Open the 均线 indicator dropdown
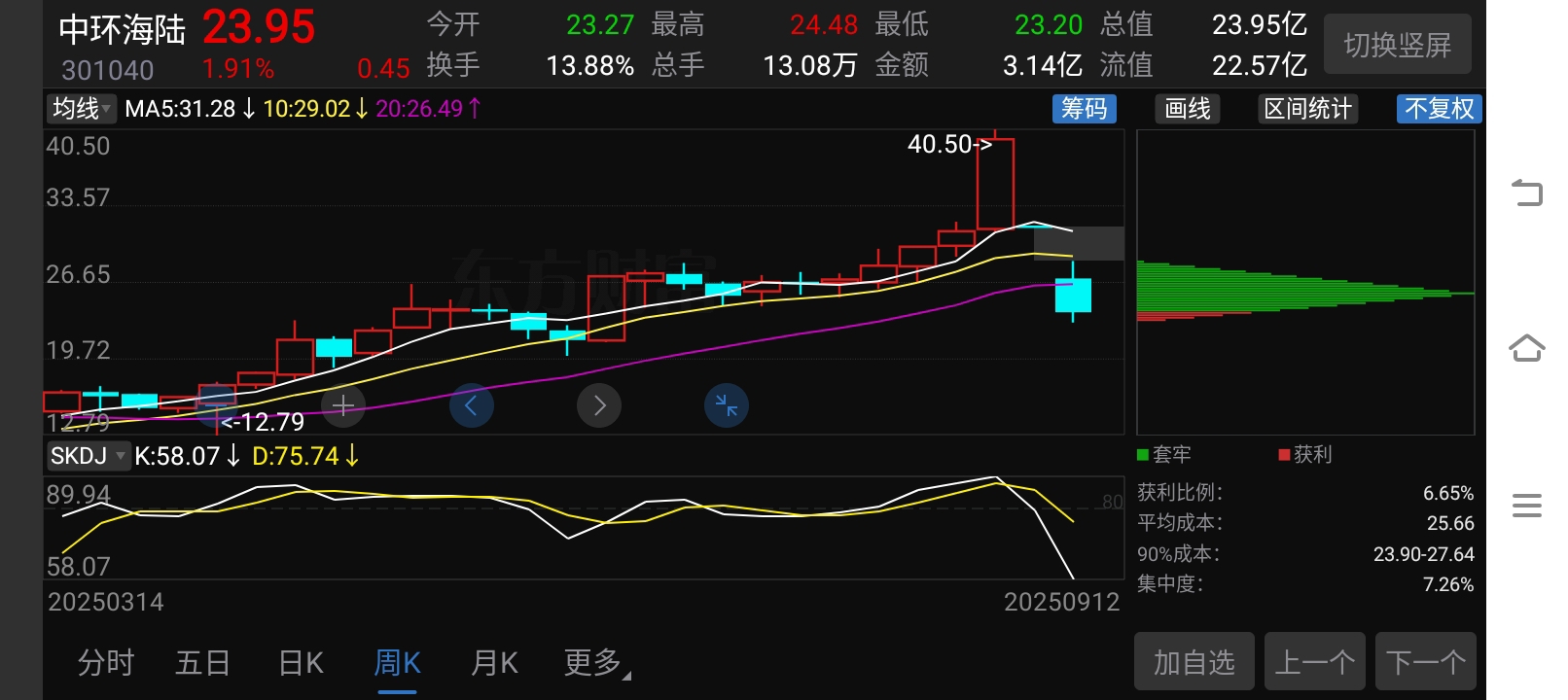 pos(82,109)
